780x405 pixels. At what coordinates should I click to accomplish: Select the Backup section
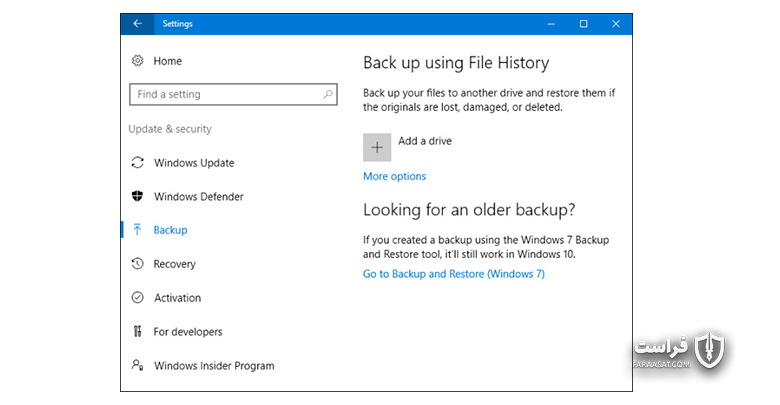(x=171, y=230)
